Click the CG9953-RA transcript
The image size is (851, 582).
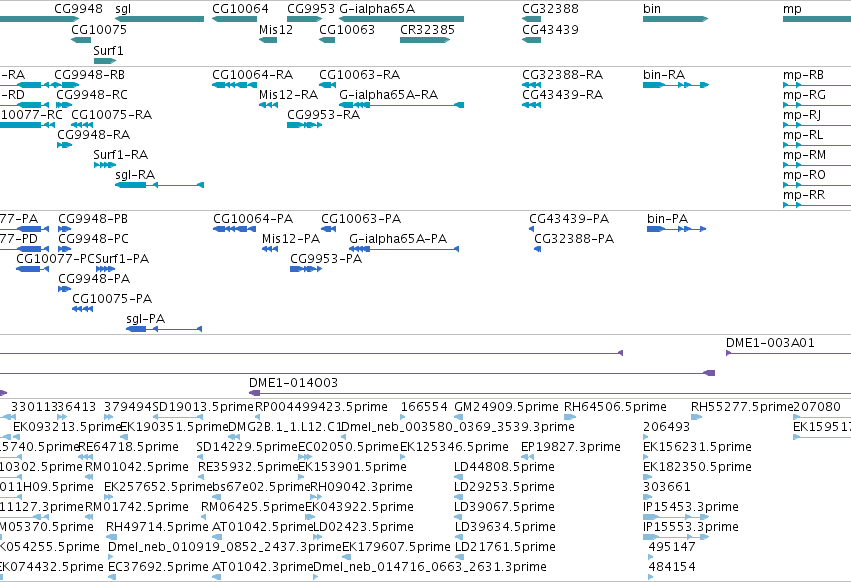304,125
